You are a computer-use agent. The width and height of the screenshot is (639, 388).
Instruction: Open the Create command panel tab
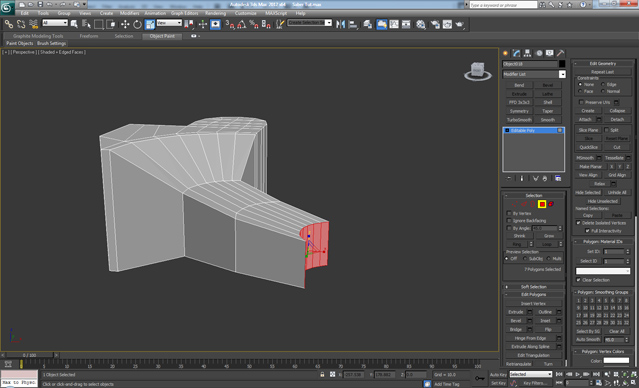[x=506, y=53]
